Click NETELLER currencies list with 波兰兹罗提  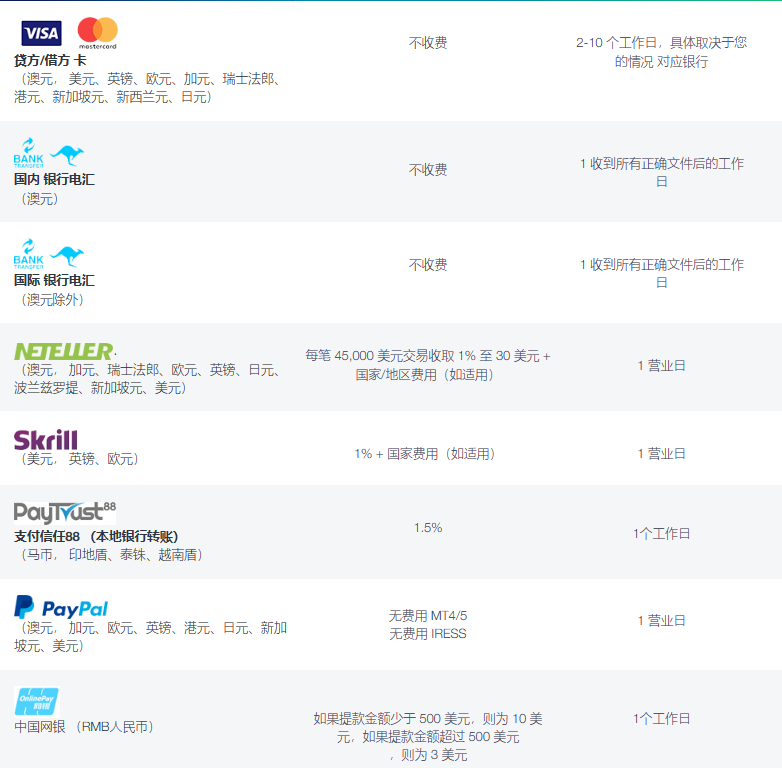(x=147, y=379)
